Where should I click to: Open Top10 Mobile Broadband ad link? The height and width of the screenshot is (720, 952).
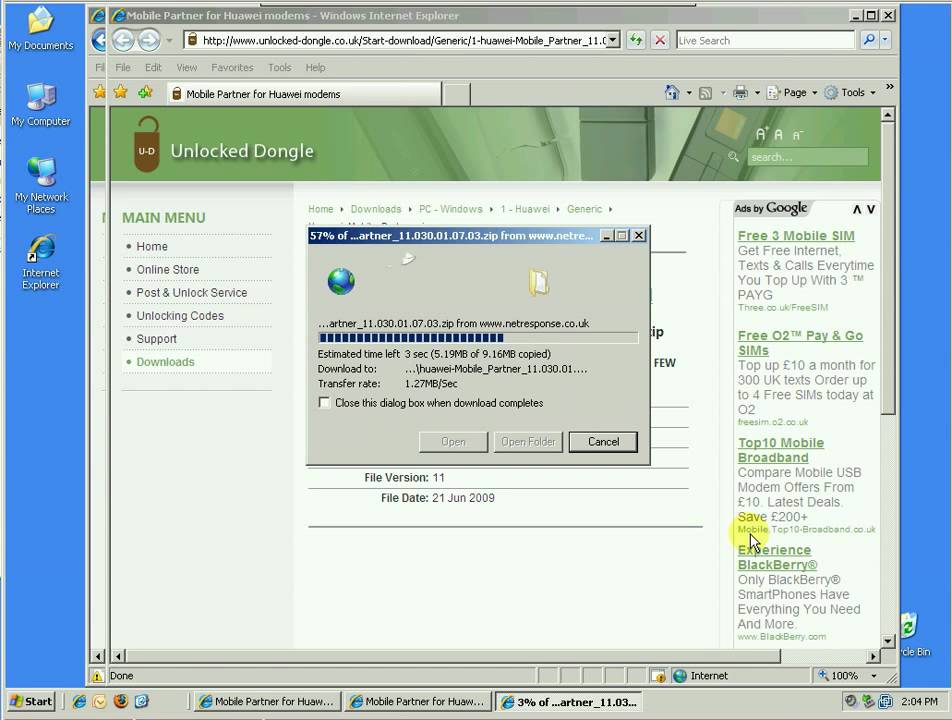tap(781, 450)
